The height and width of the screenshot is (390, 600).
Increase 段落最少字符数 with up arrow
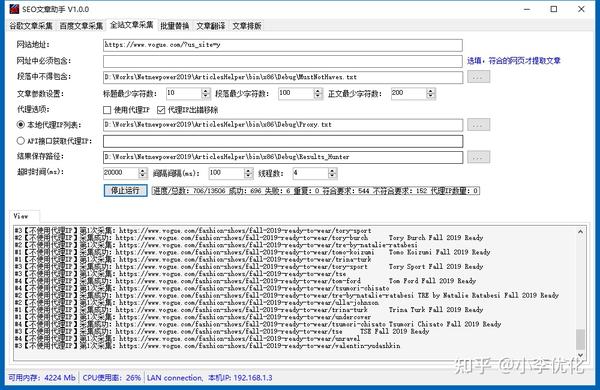(318, 91)
